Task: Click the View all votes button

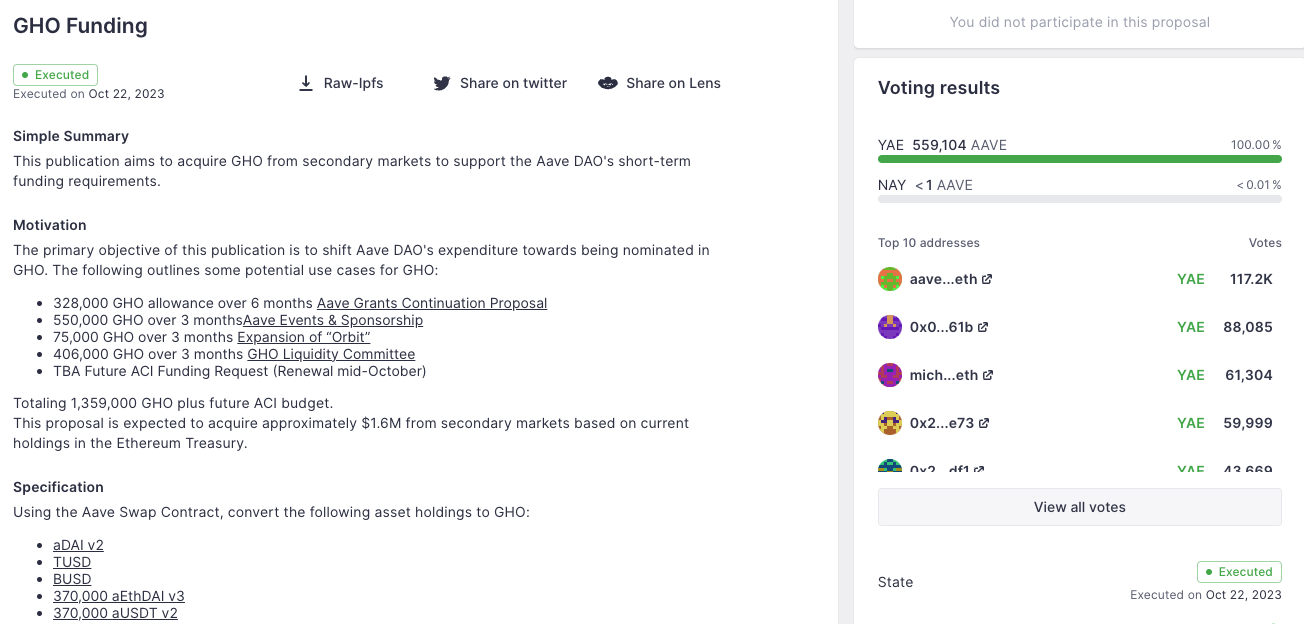Action: coord(1079,507)
